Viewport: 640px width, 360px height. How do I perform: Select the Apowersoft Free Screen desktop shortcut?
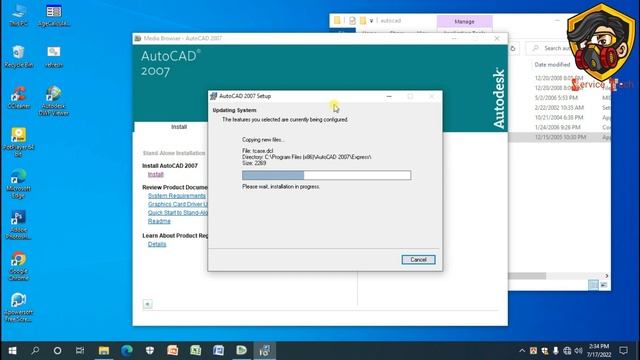point(18,307)
